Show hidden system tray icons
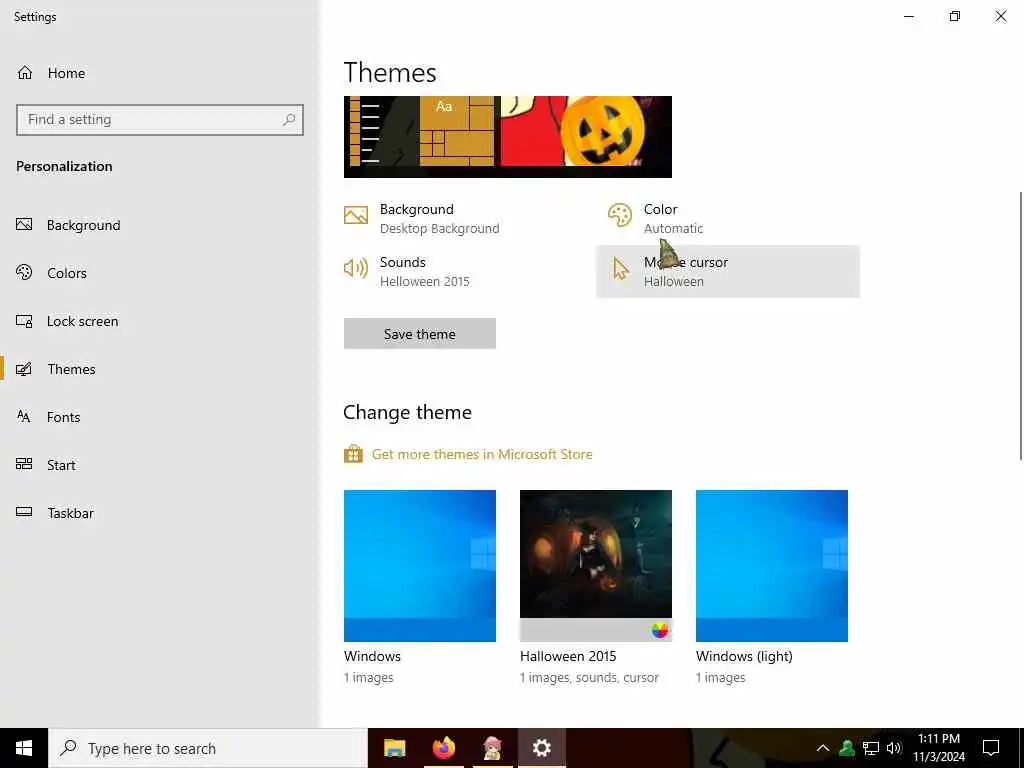The width and height of the screenshot is (1024, 768). [823, 748]
